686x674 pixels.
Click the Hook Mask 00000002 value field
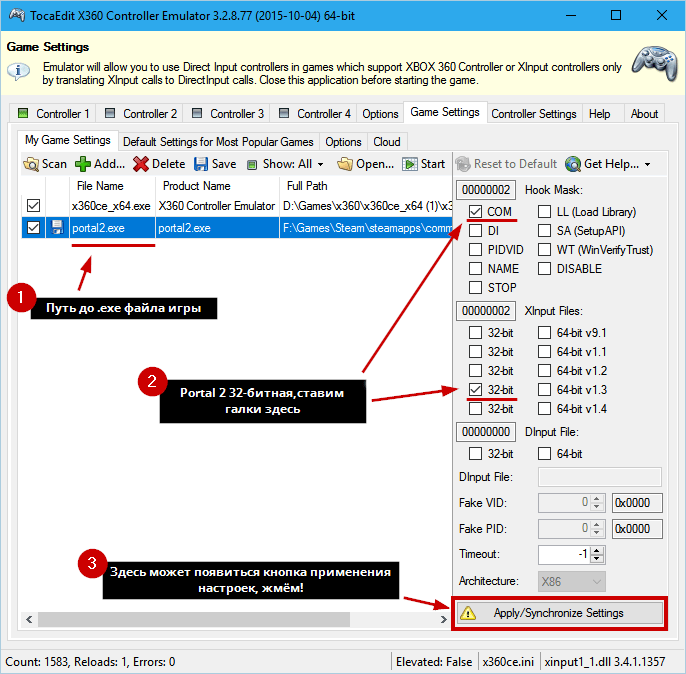tap(486, 190)
